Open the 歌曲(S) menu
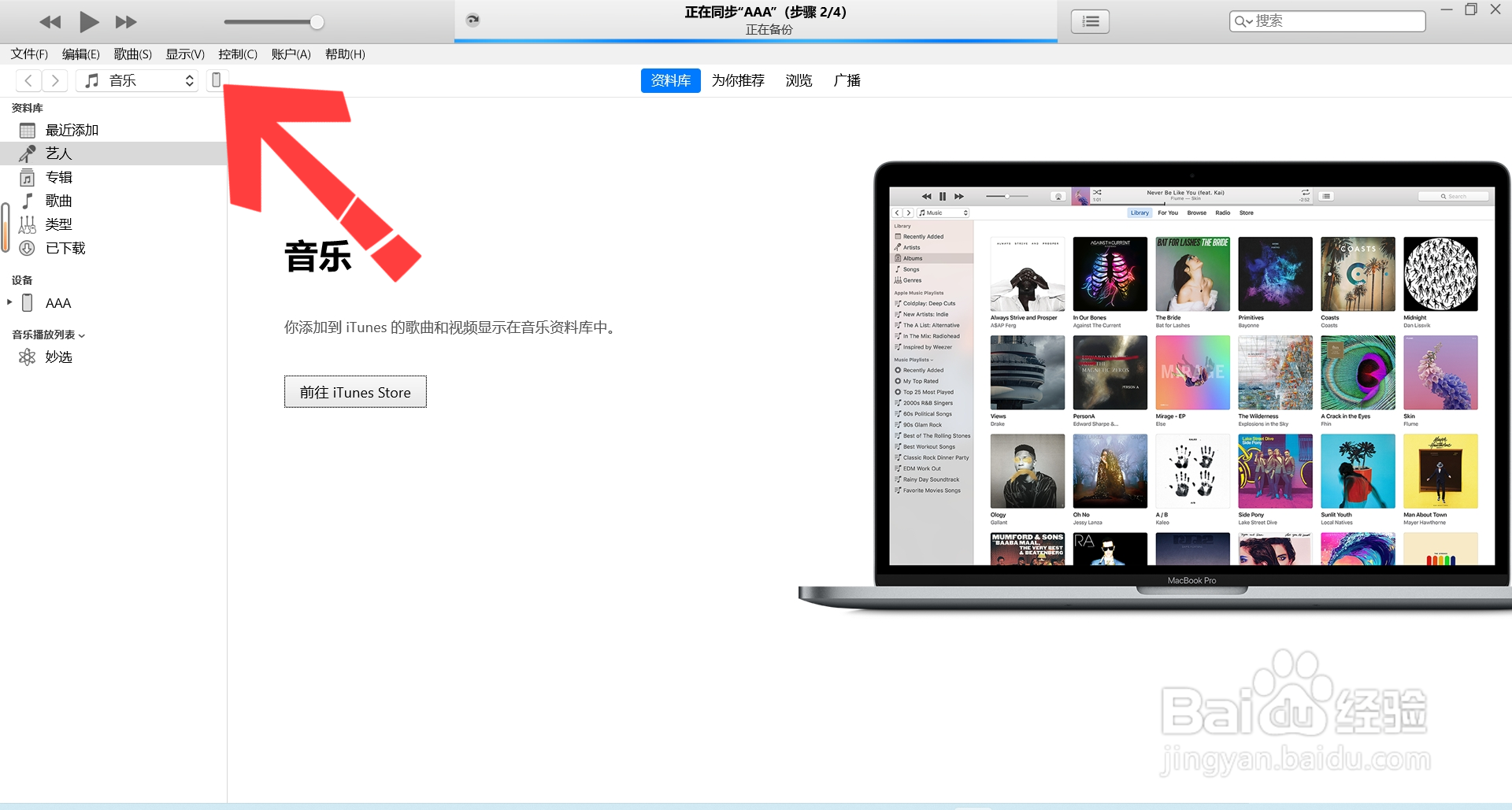Viewport: 1512px width, 810px height. point(133,54)
